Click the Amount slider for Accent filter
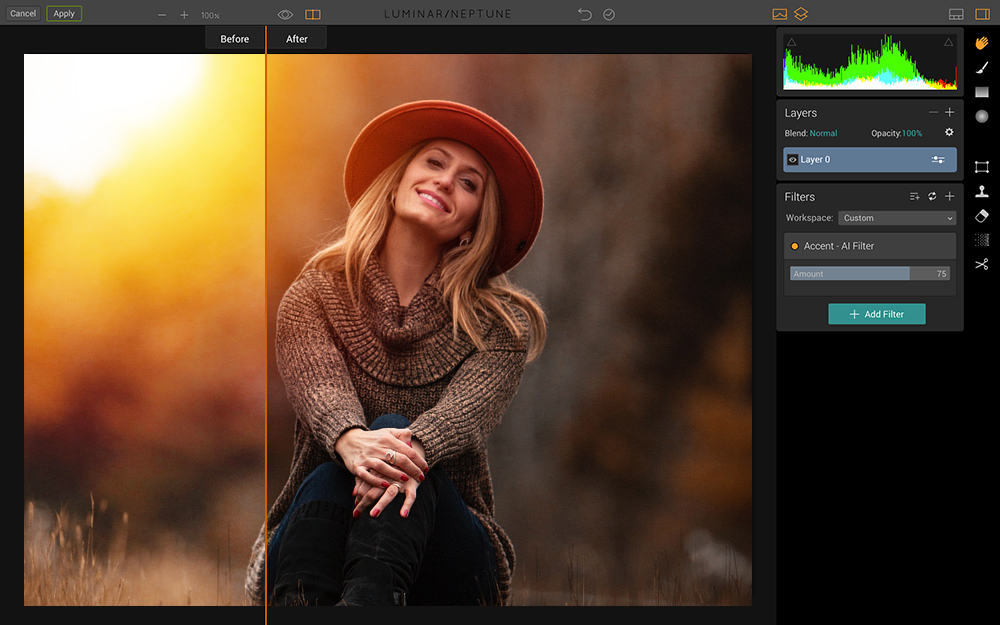Screen dimensions: 1000x625 (x=869, y=274)
